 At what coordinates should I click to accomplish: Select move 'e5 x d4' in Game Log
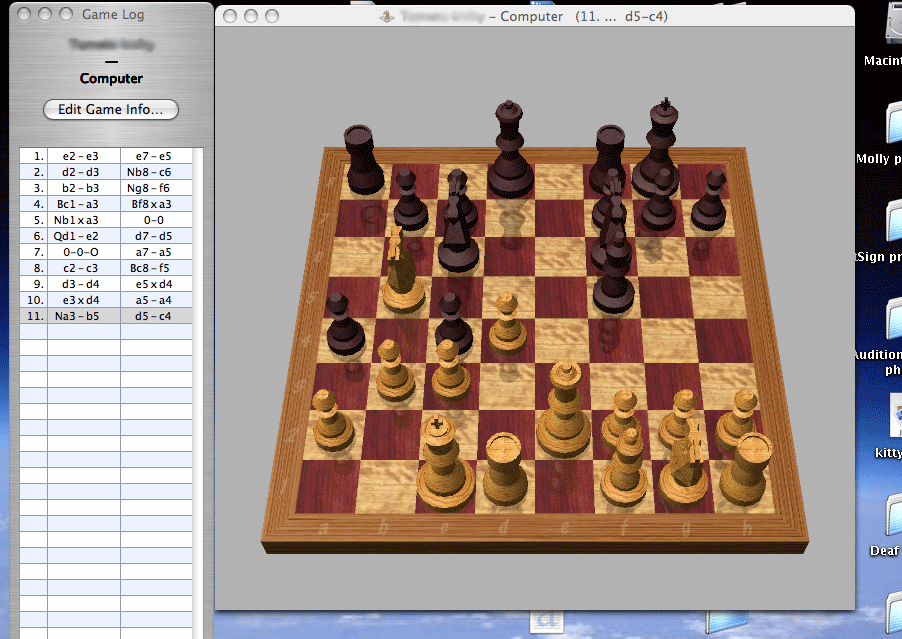154,285
